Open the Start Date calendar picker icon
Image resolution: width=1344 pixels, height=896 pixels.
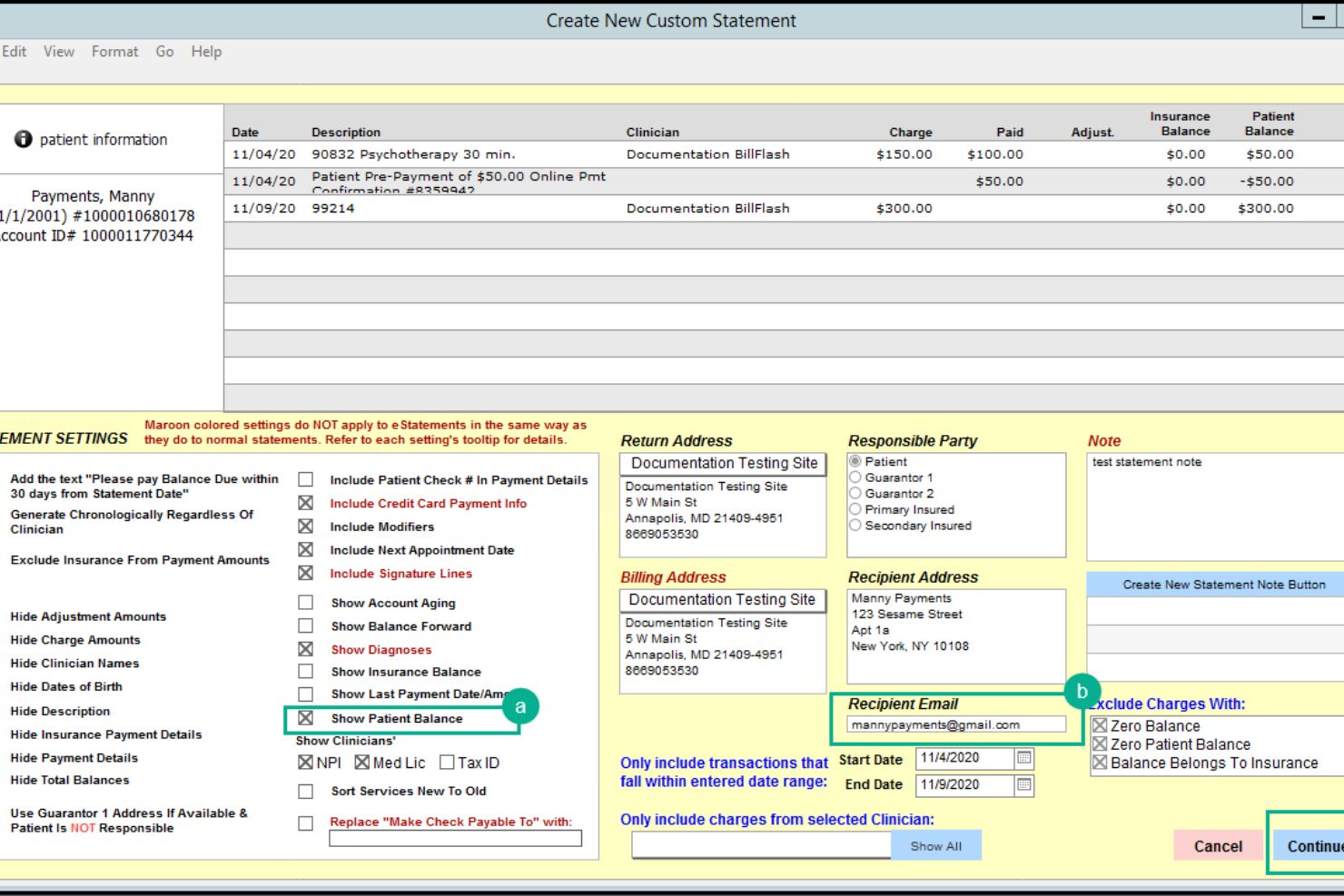(1023, 758)
